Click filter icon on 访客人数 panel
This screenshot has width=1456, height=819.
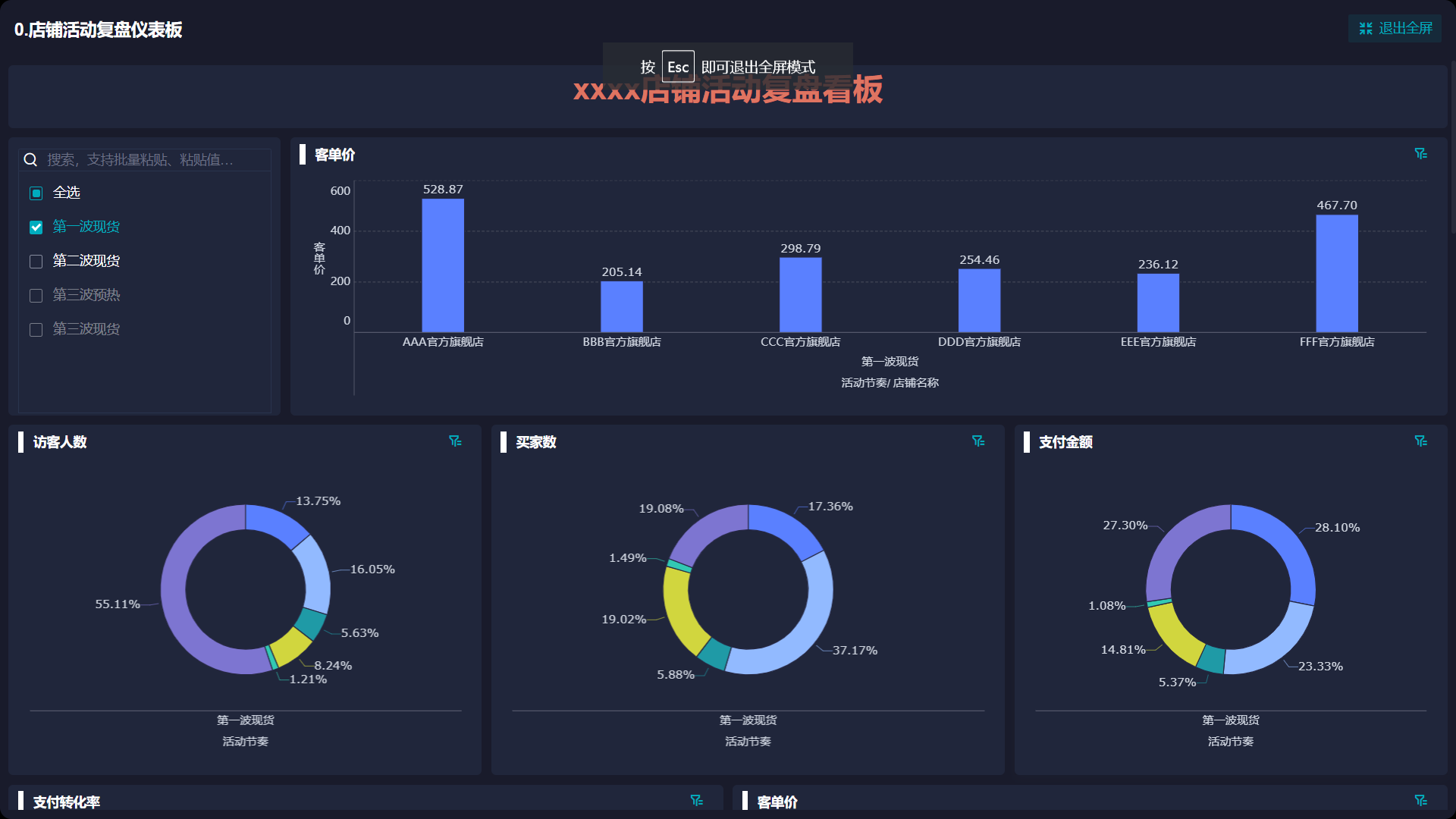(455, 441)
